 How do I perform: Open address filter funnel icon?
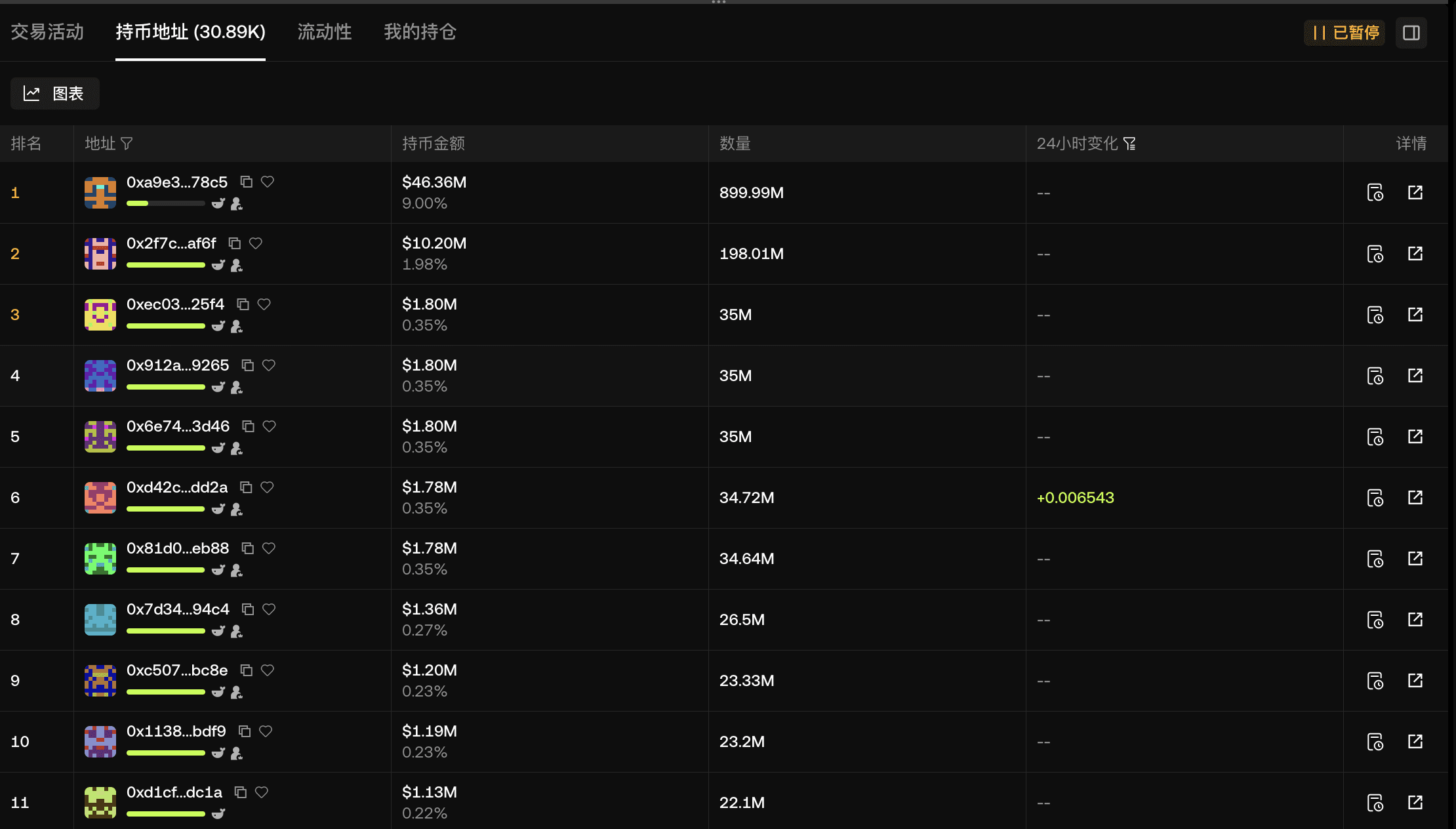[127, 143]
